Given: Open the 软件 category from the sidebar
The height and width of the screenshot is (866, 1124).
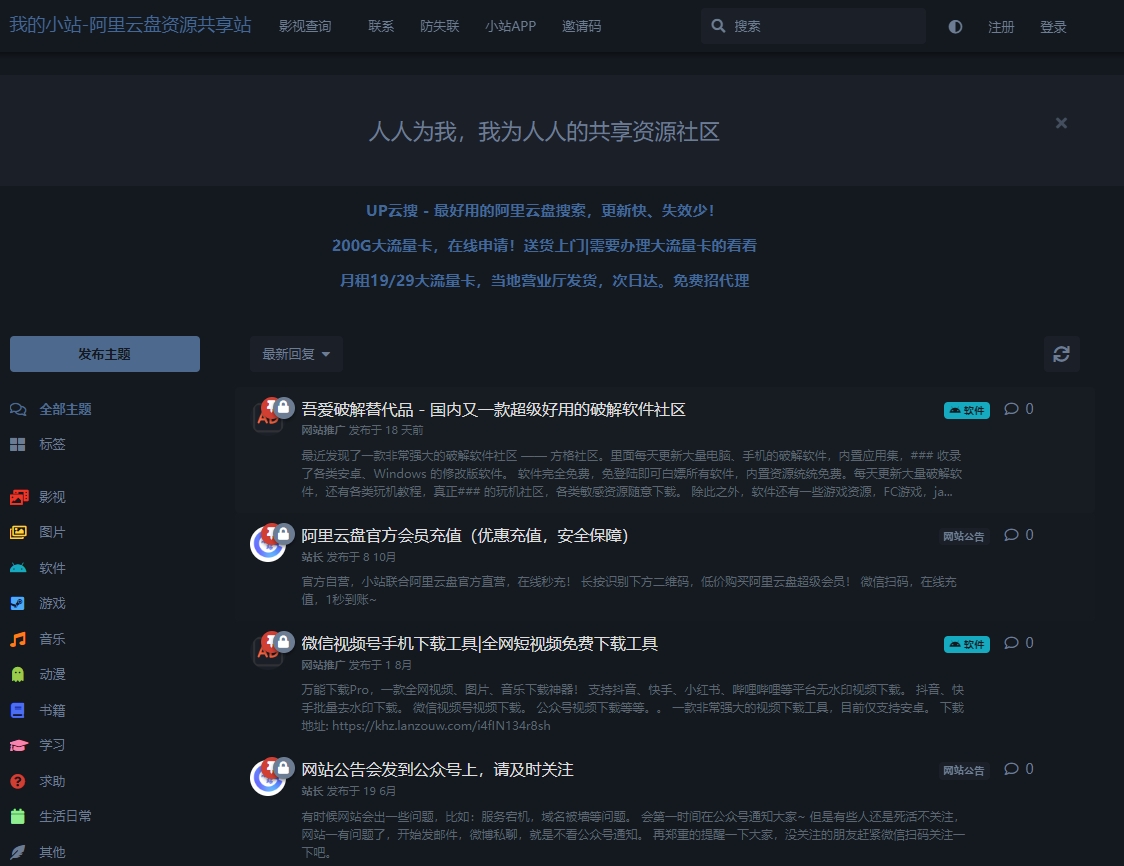Looking at the screenshot, I should [18, 567].
